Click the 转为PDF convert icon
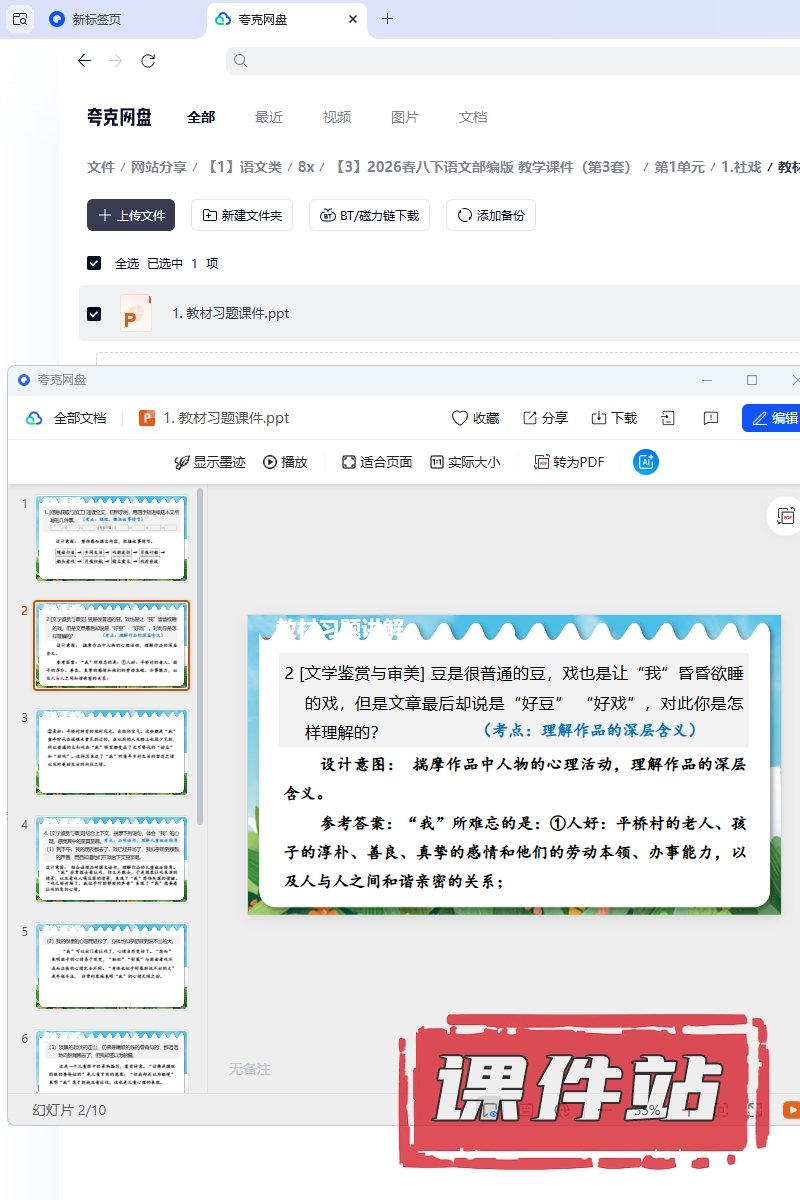 tap(542, 462)
